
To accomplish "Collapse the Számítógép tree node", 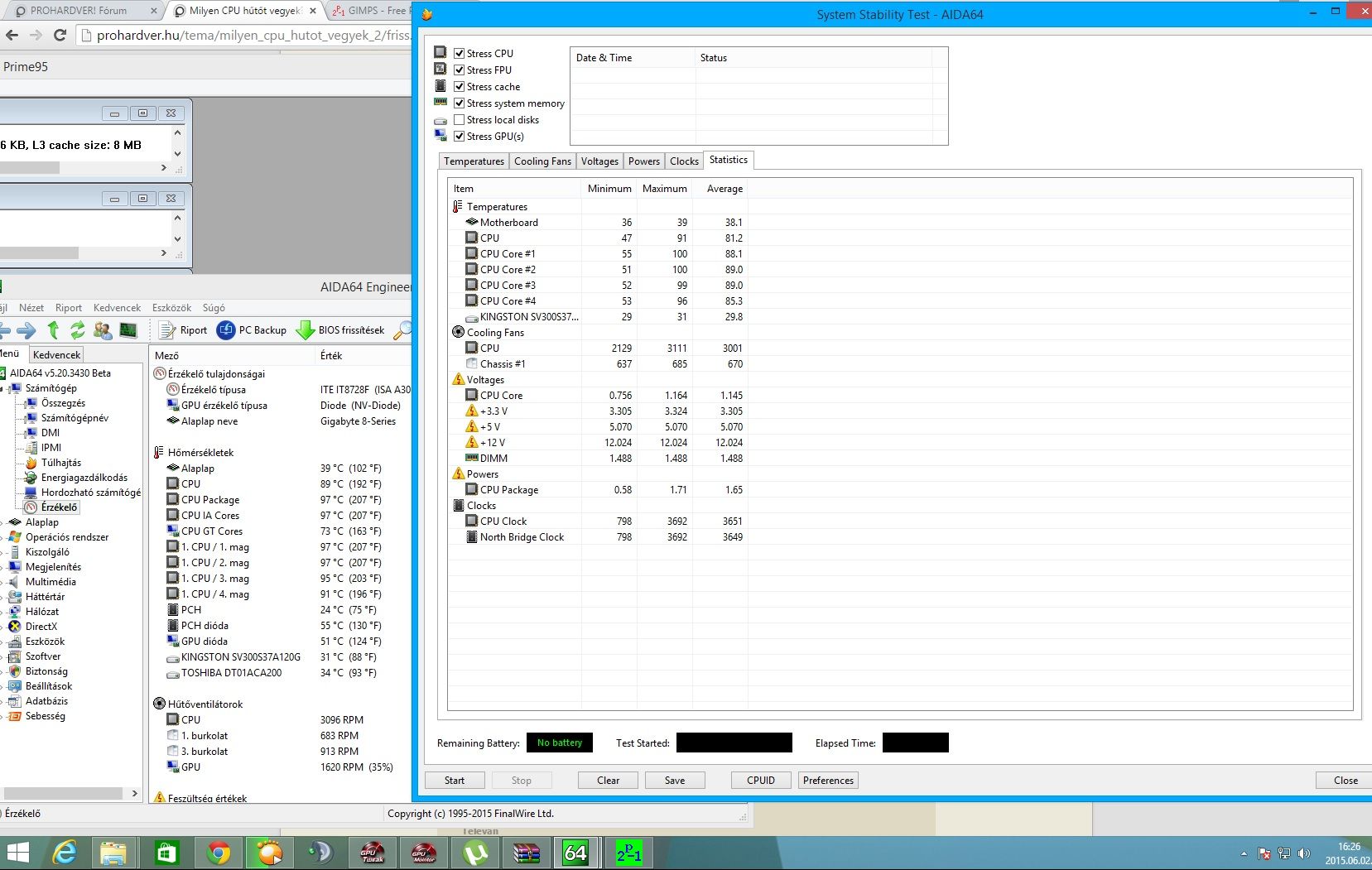I will (2, 388).
